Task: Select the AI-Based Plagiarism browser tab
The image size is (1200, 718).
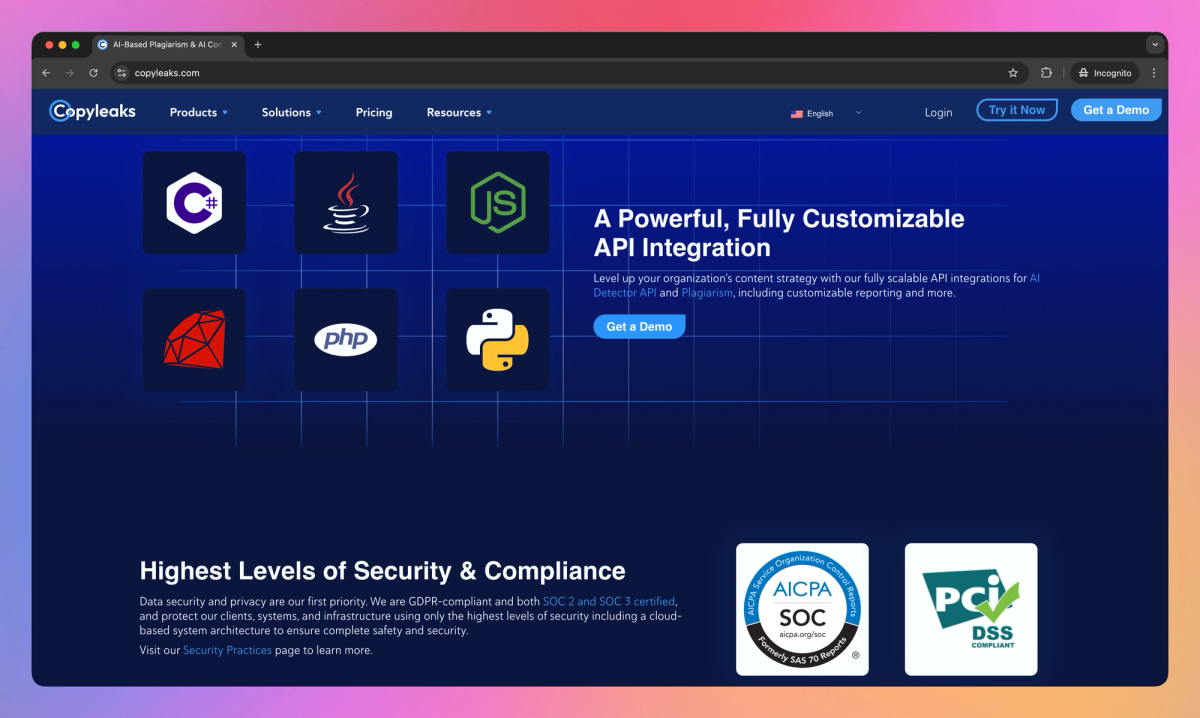Action: pyautogui.click(x=168, y=45)
